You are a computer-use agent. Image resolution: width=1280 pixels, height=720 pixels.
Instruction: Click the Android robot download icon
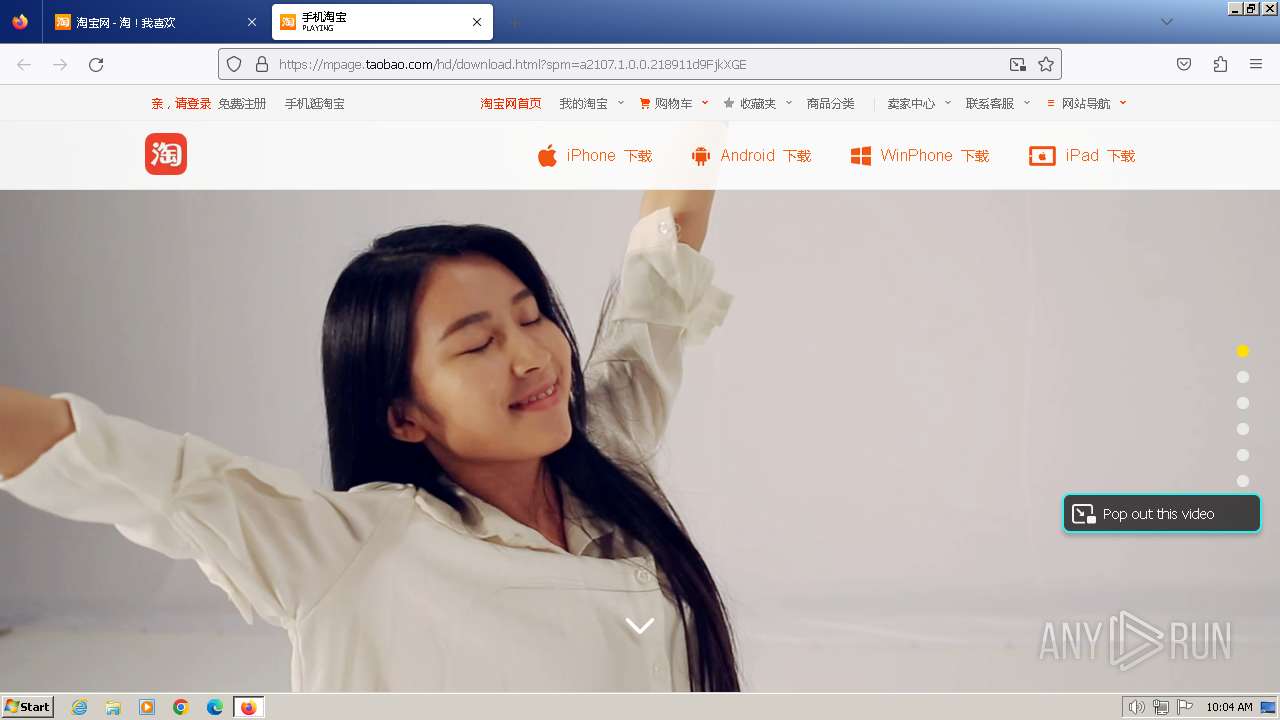point(701,156)
